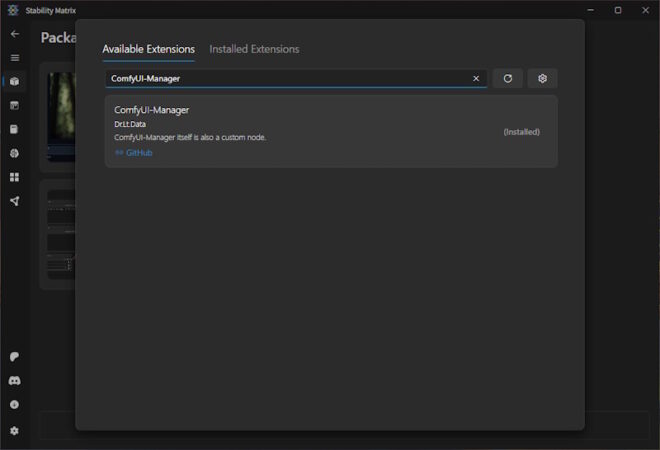Click the box icon below the Packages icon
Screen dimensions: 660x450
(15, 105)
